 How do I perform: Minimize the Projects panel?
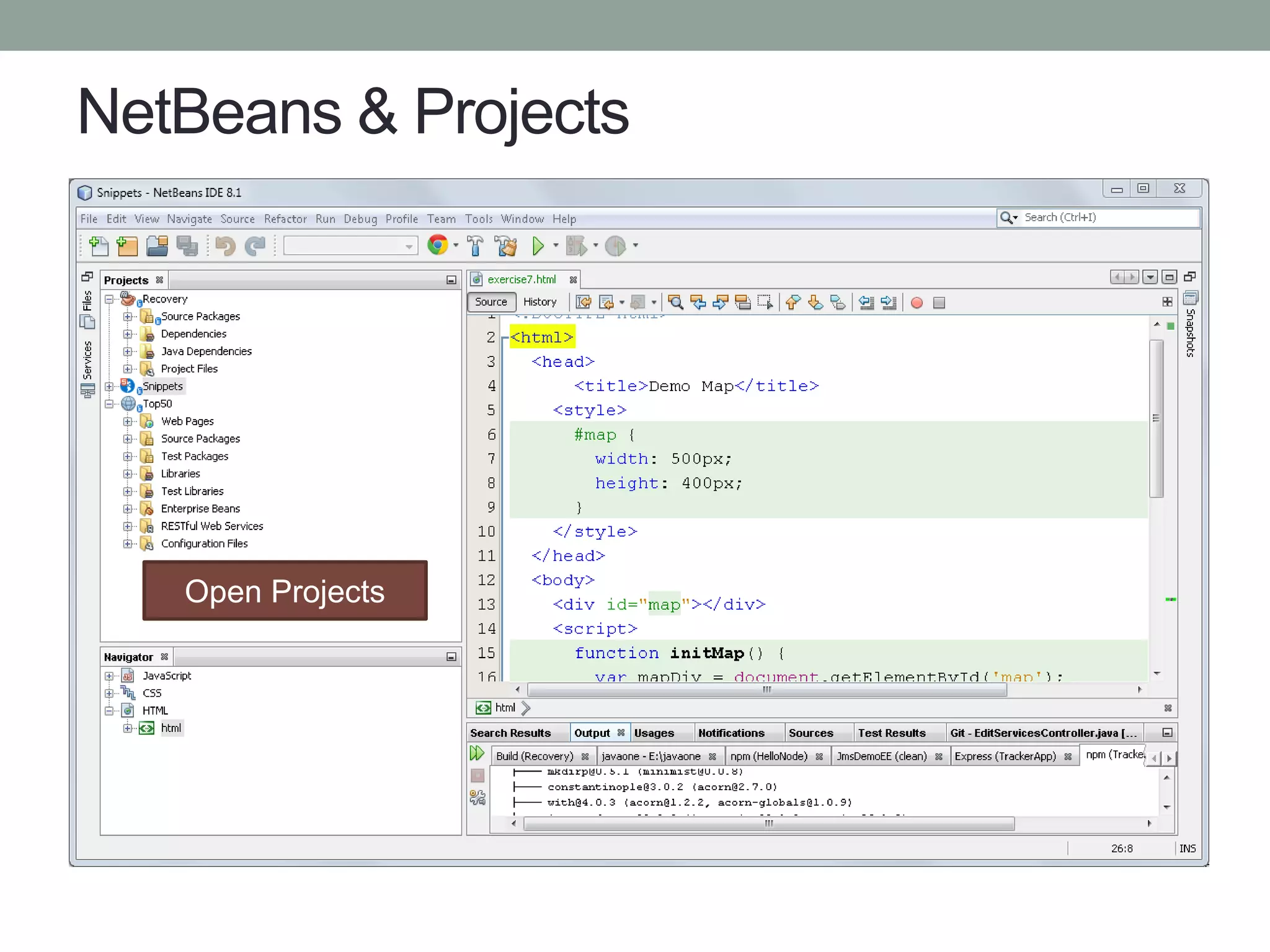tap(451, 280)
